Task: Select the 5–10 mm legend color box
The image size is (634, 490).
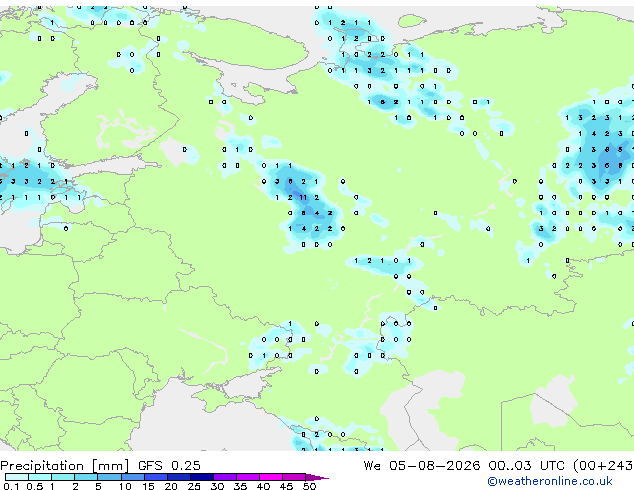Action: pyautogui.click(x=109, y=477)
